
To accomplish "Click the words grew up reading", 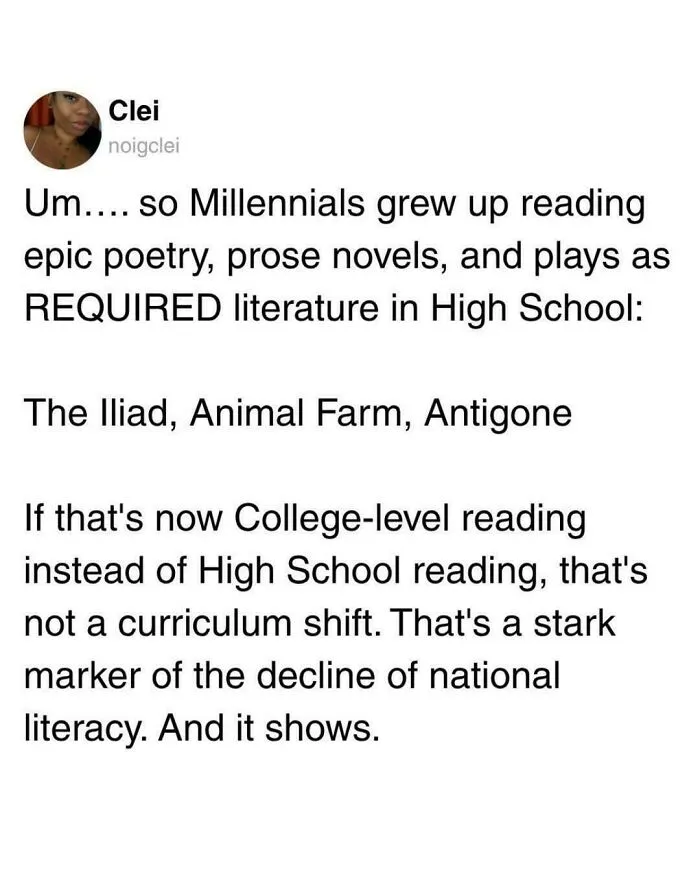I will [x=511, y=205].
